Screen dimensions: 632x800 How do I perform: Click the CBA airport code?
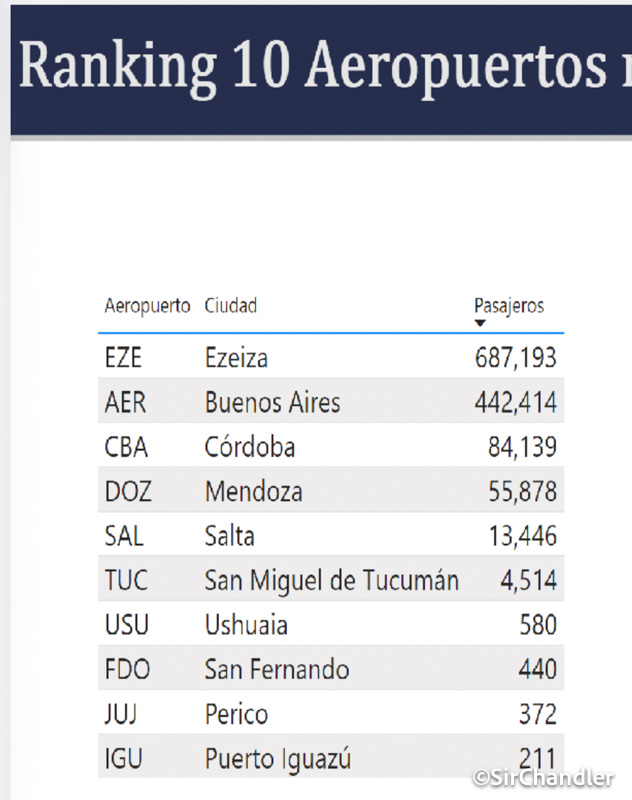(126, 447)
